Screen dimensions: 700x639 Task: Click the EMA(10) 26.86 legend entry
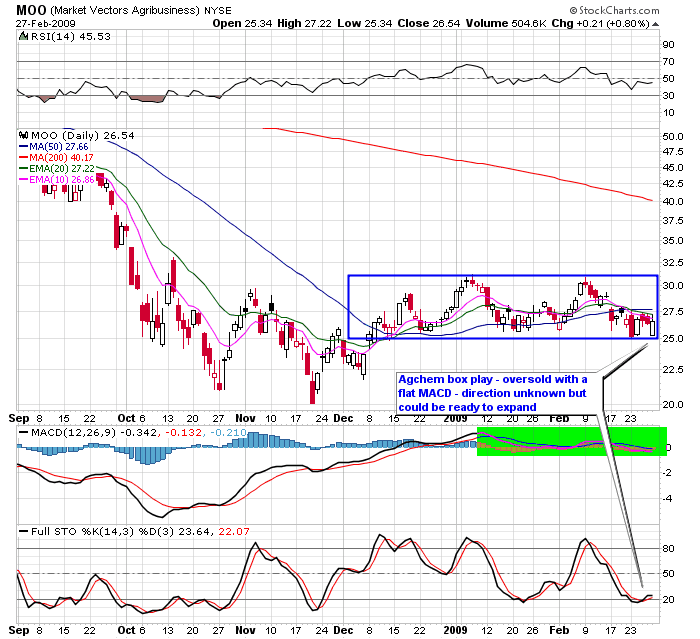point(57,180)
